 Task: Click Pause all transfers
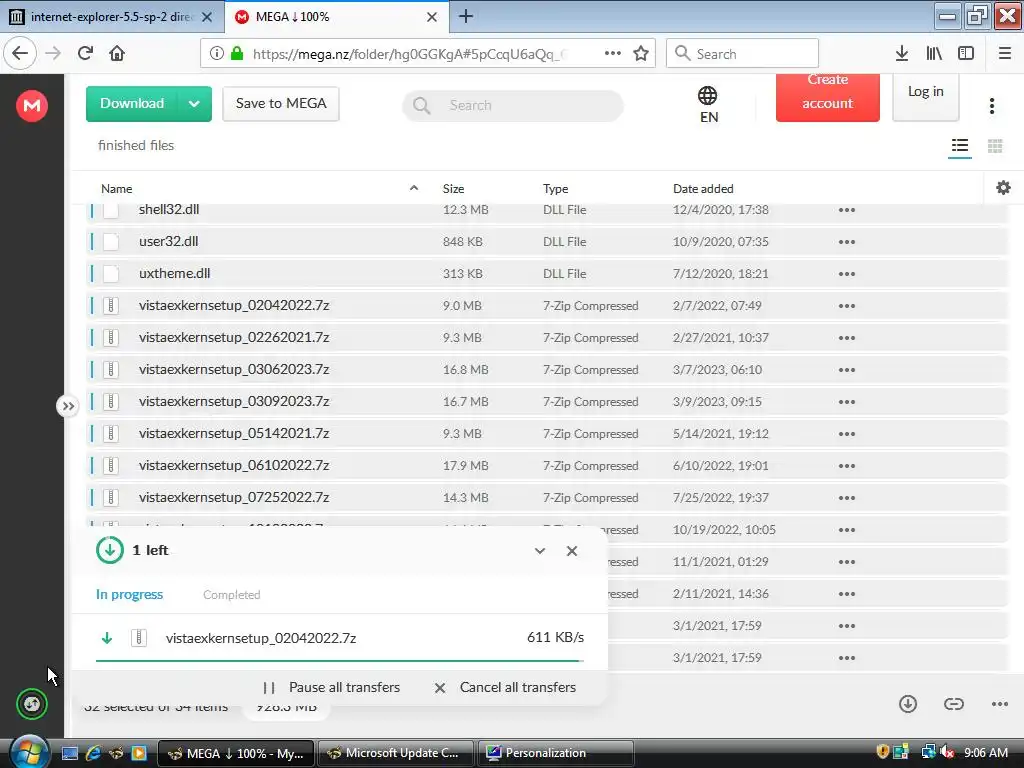[x=332, y=688]
